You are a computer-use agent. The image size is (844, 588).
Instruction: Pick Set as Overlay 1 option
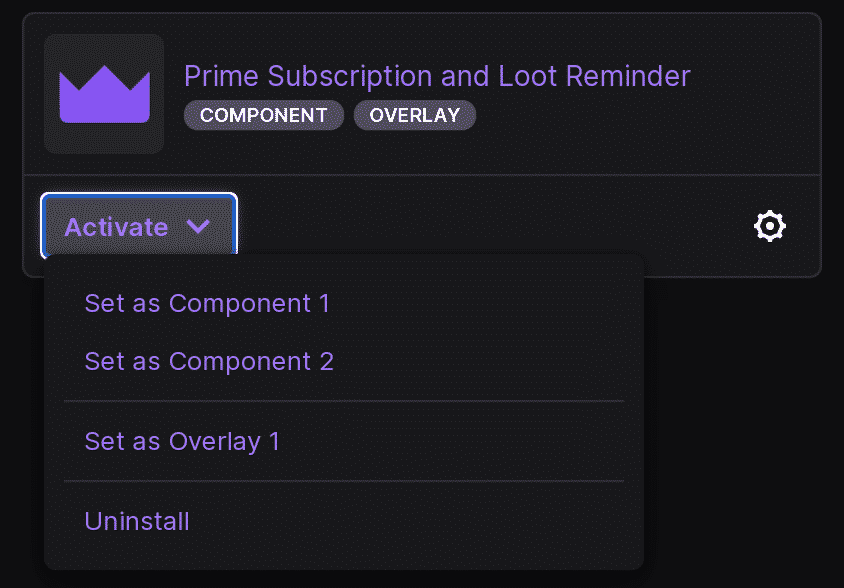point(182,441)
